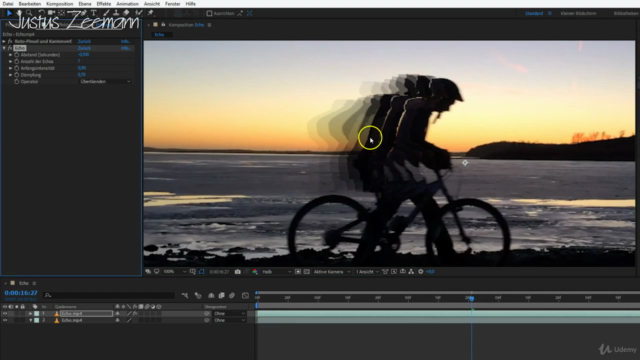
Task: Toggle the frame blending icon in timeline
Action: [x=222, y=295]
